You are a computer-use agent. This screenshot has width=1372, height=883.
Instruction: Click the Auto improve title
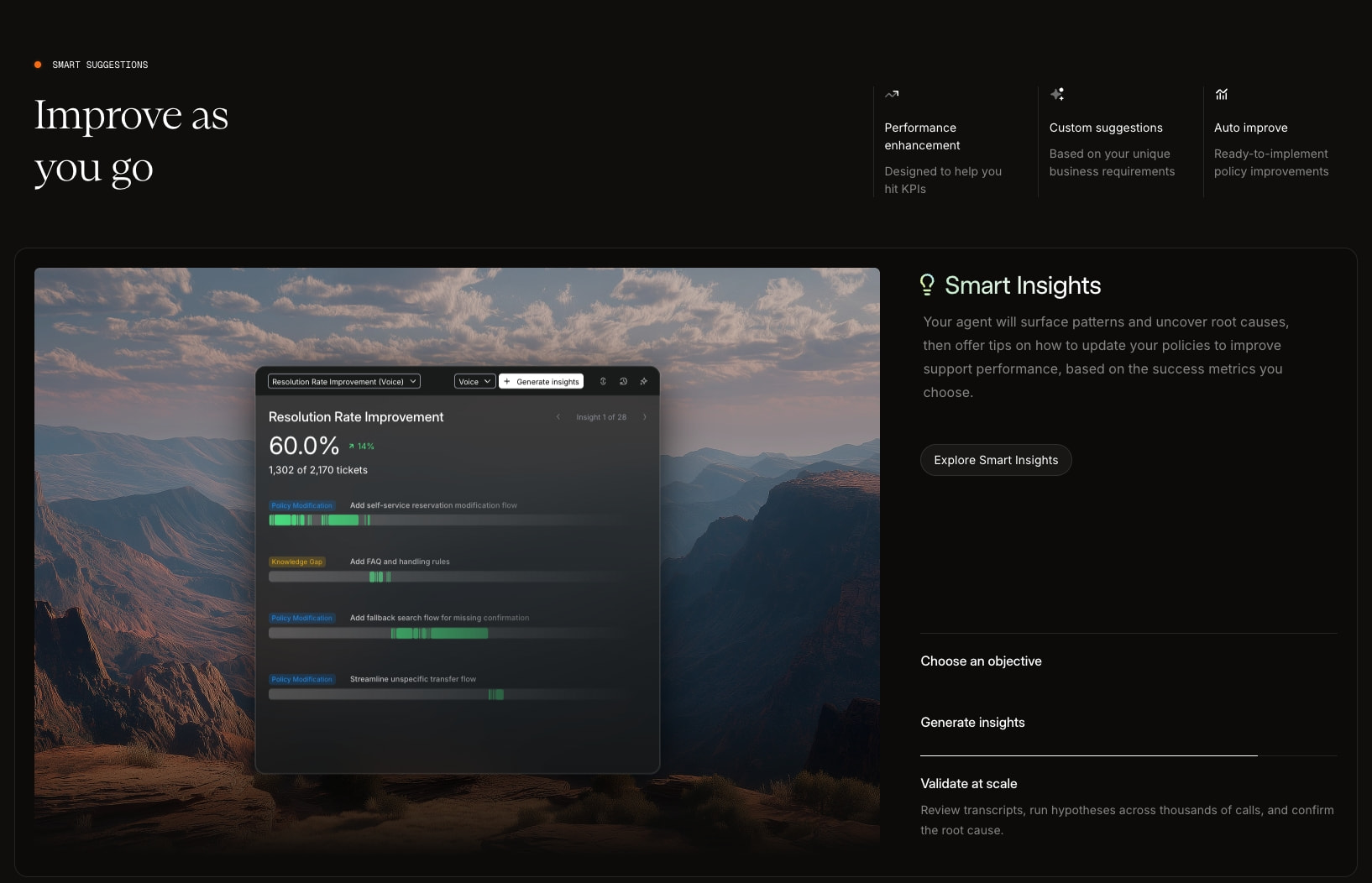click(1251, 128)
